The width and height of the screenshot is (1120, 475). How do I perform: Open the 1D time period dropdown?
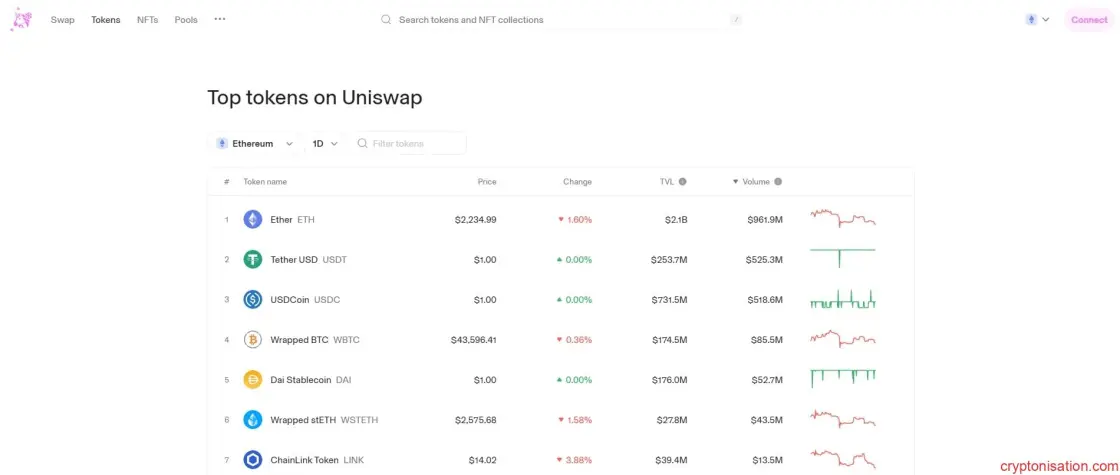tap(325, 144)
